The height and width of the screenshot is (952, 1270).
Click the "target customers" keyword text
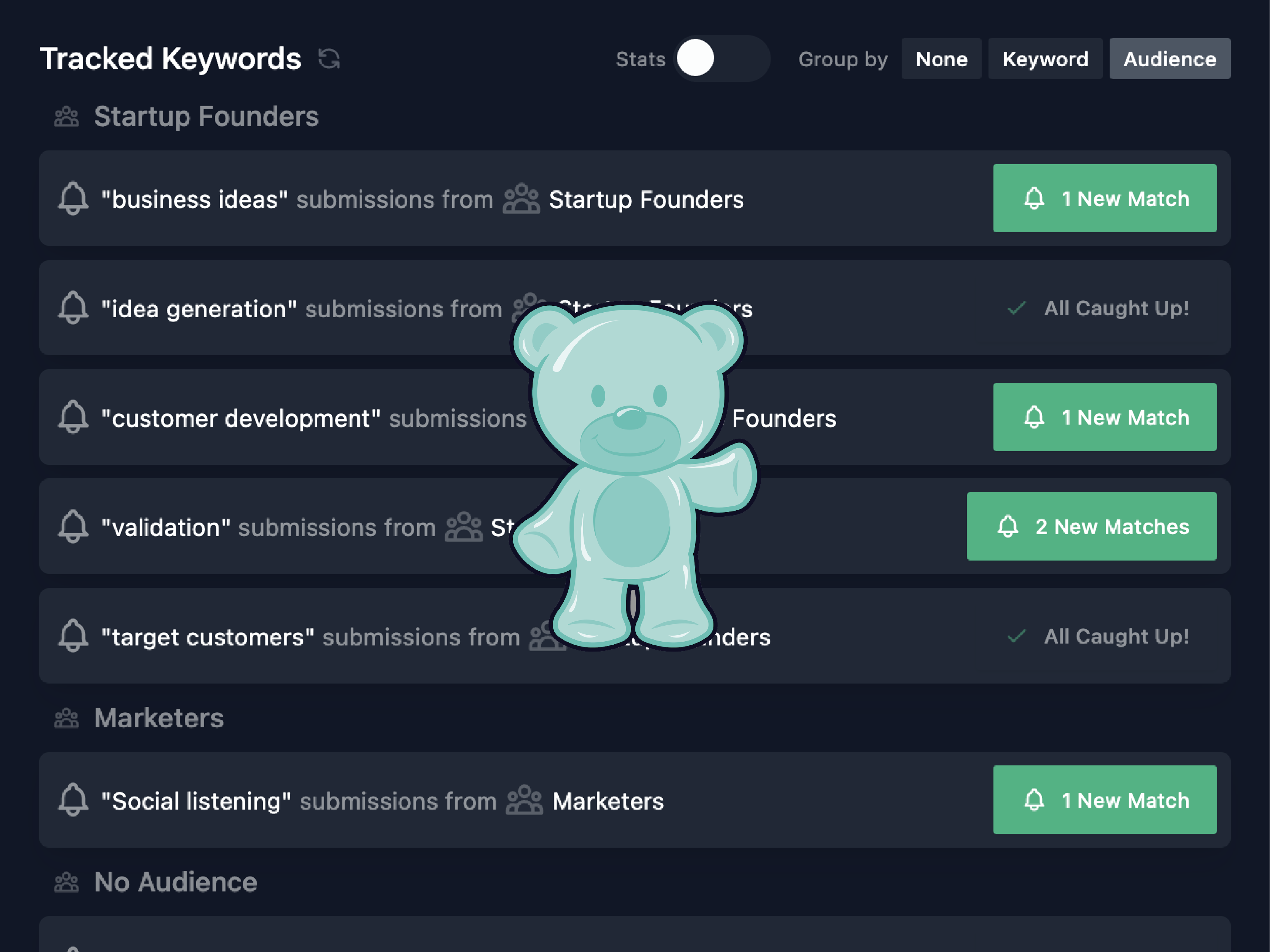tap(208, 637)
